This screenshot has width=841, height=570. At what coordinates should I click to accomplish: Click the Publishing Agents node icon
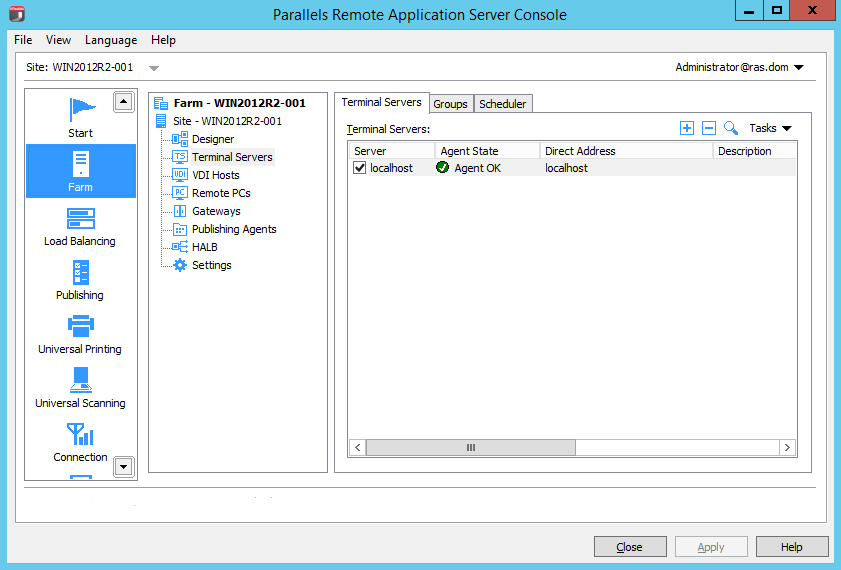tap(180, 229)
